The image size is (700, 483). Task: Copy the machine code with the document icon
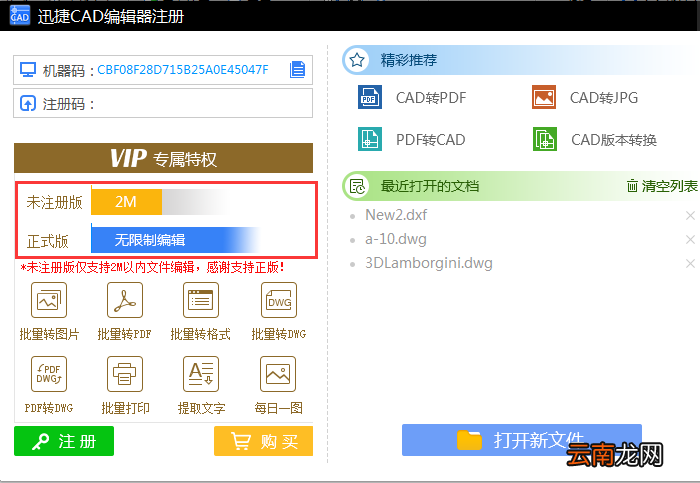click(297, 70)
